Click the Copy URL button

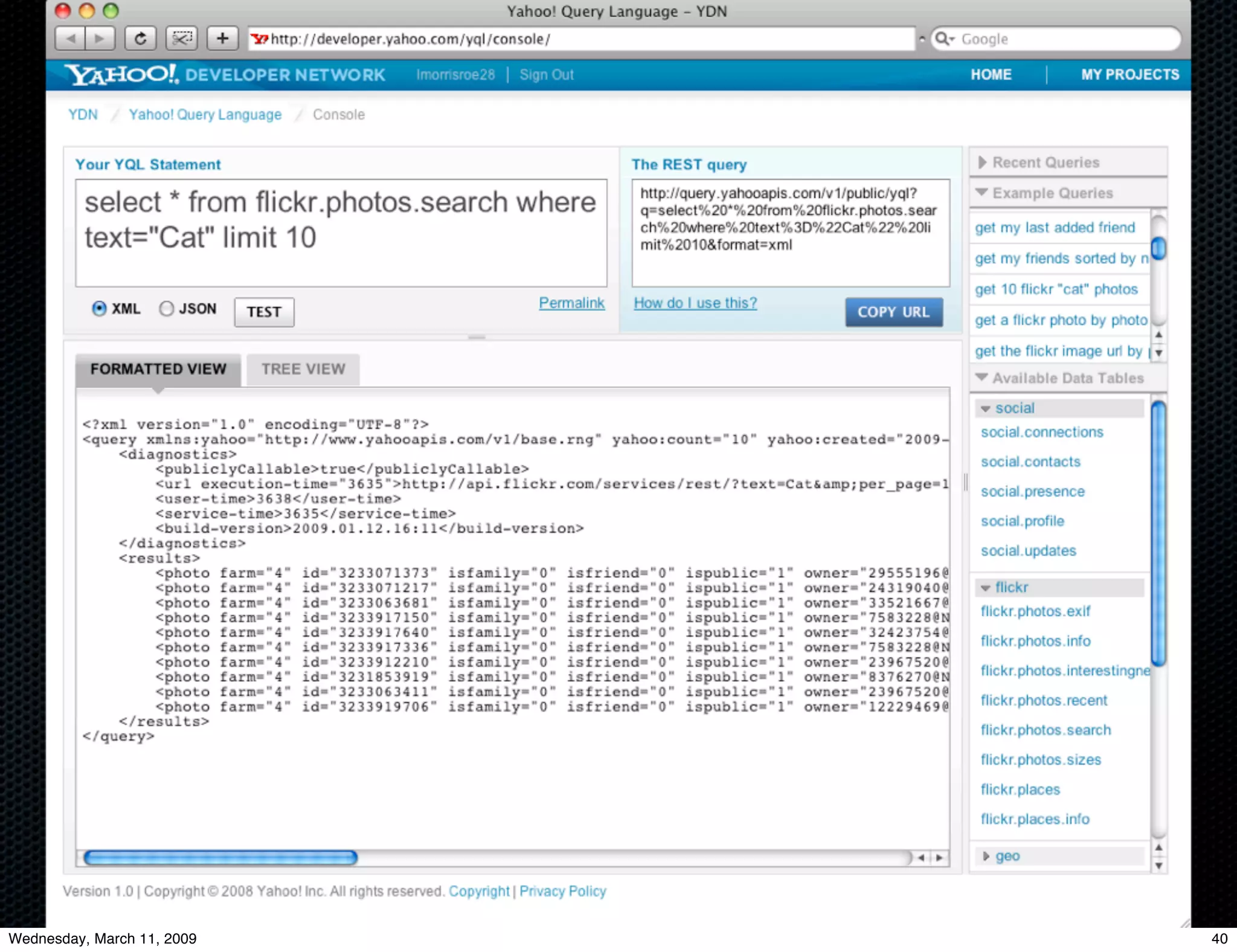point(893,312)
